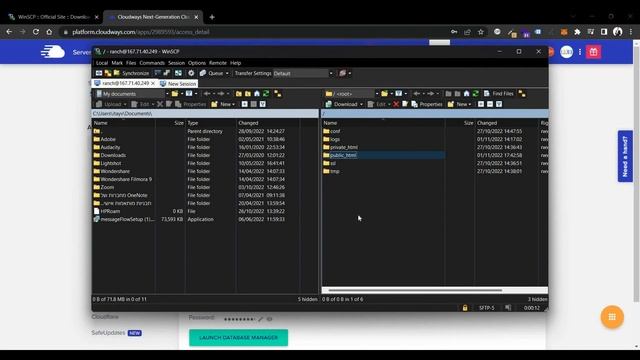
Task: Open the Session menu
Action: coord(176,63)
